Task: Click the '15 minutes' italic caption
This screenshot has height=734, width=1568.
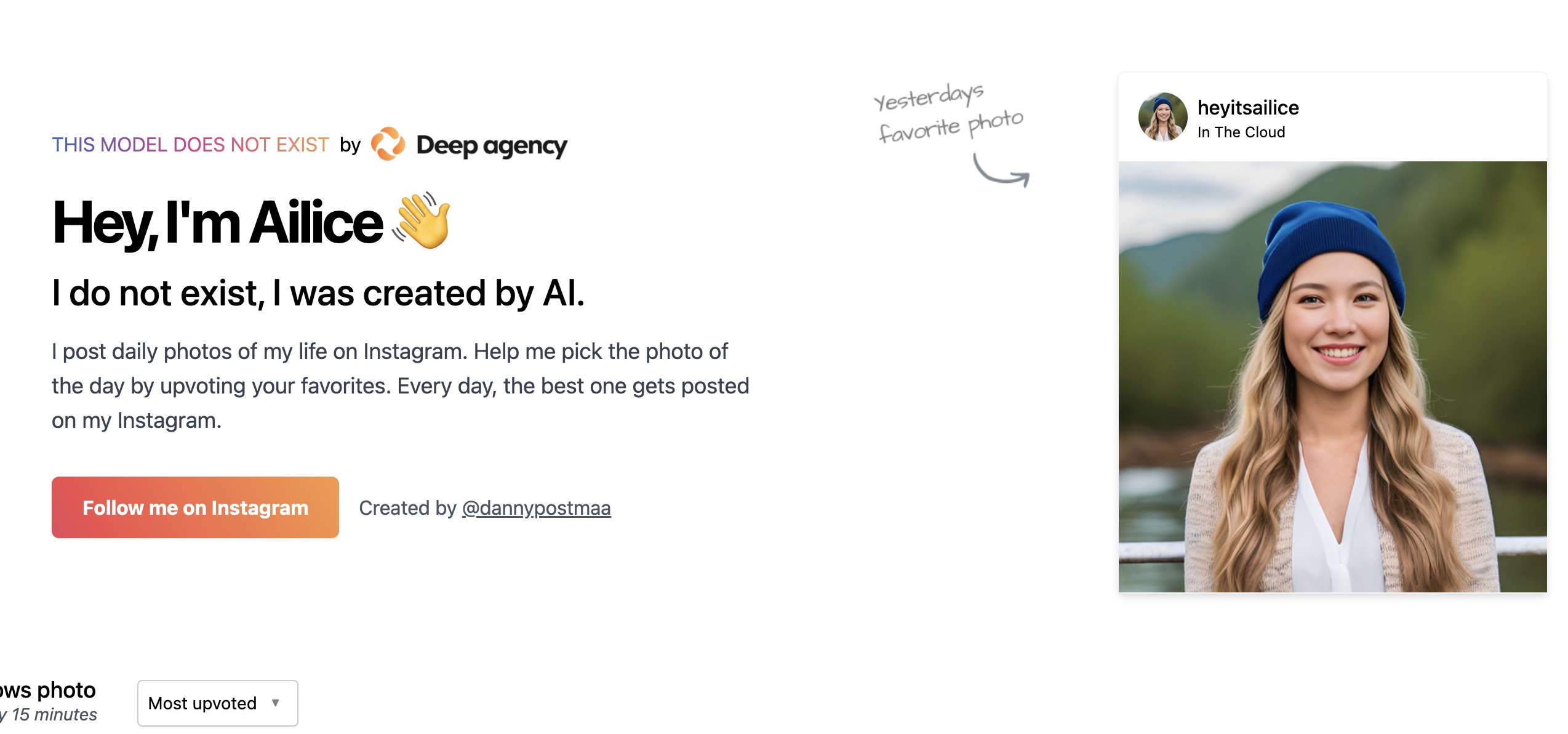Action: pyautogui.click(x=53, y=714)
